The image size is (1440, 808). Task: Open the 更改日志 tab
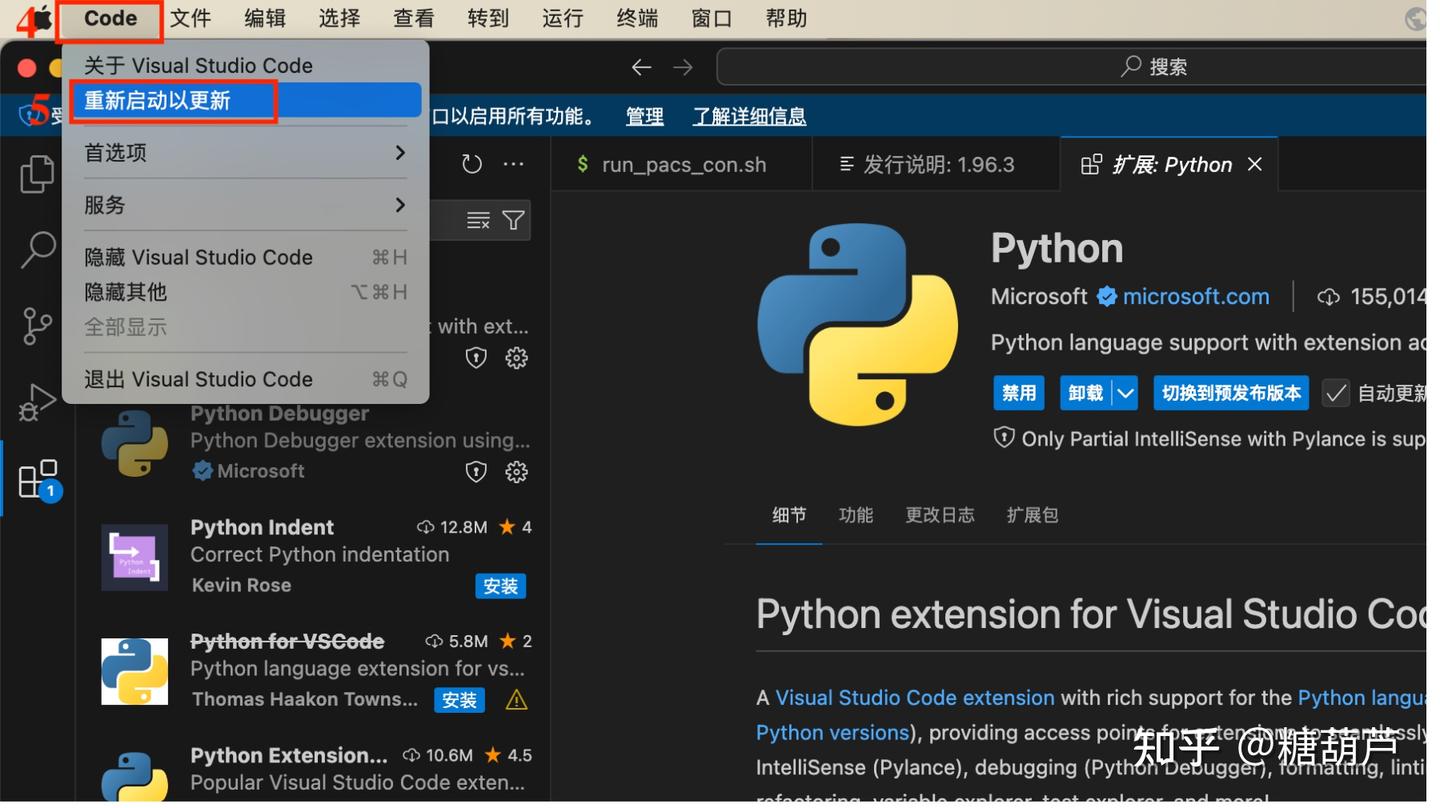[x=940, y=515]
